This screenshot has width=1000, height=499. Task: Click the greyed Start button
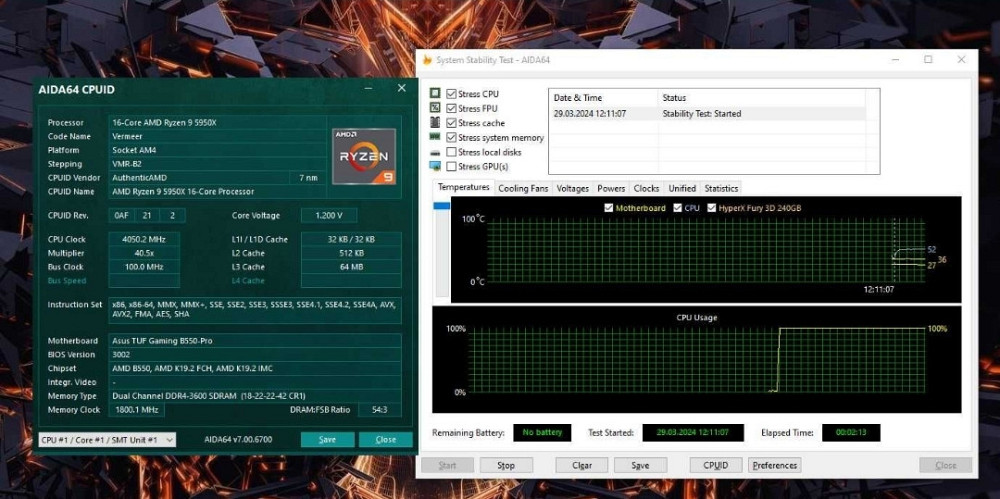click(x=448, y=465)
